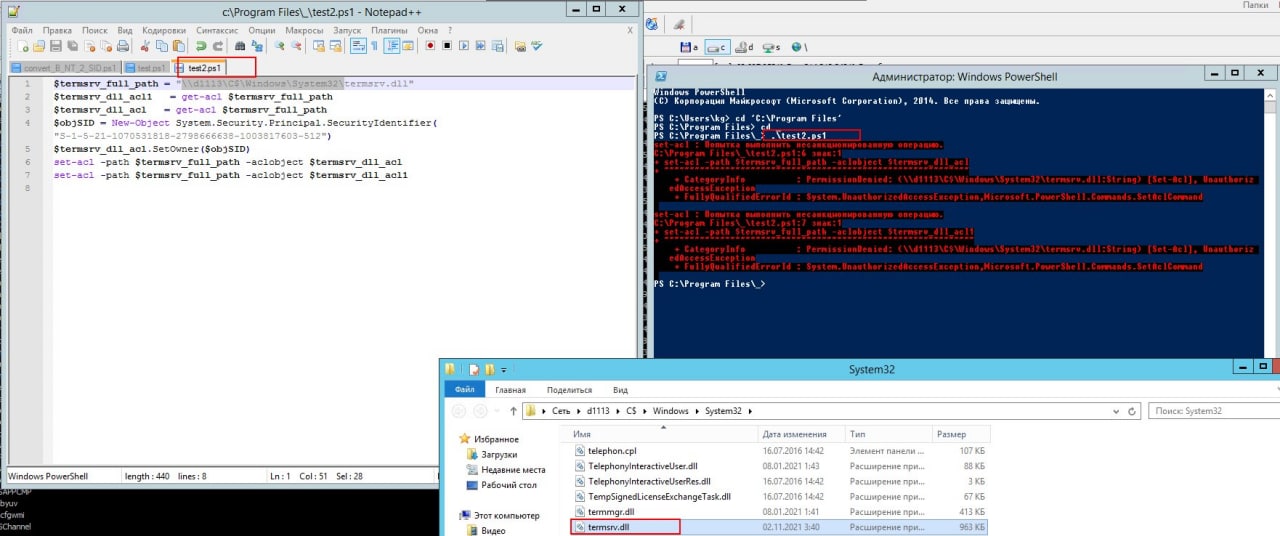Open Файл tab in System32 Explorer window

464,390
